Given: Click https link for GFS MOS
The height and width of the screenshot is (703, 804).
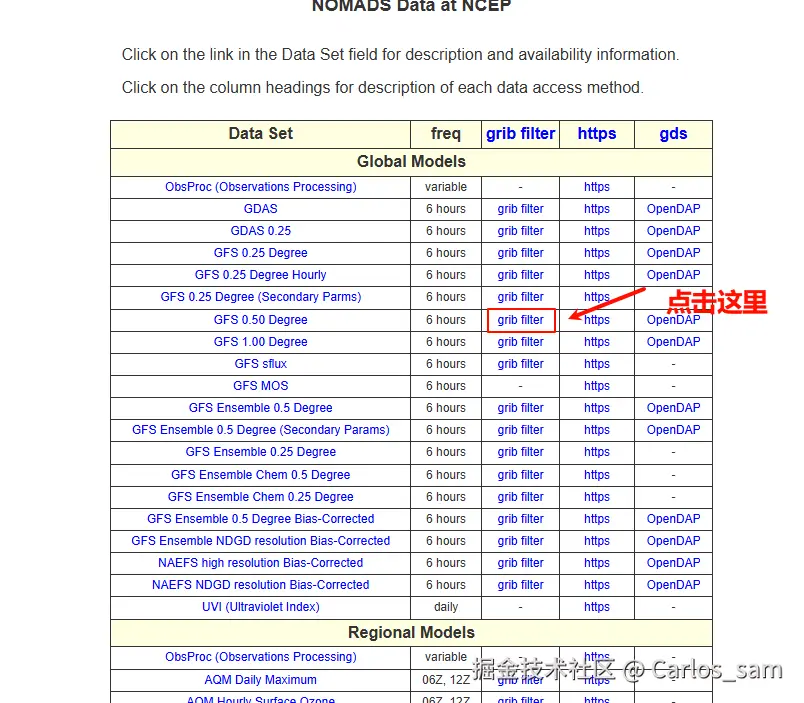Looking at the screenshot, I should click(x=597, y=386).
